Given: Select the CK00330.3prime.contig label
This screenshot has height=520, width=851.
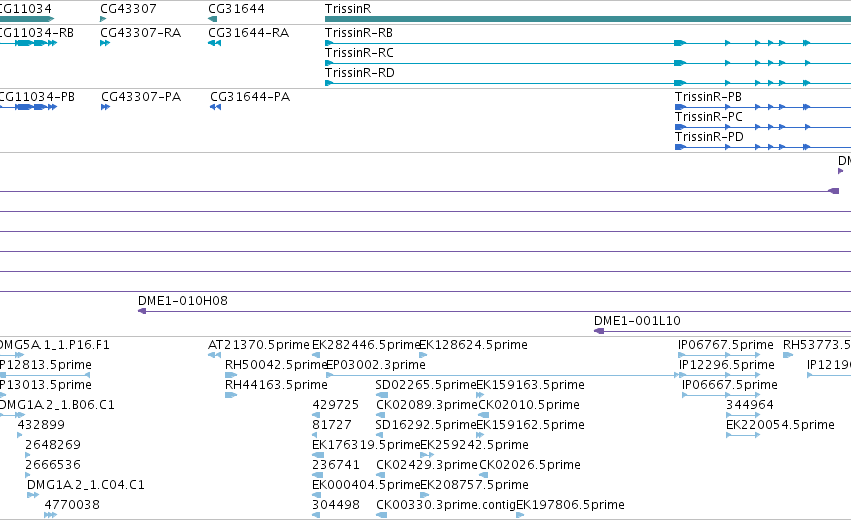Looking at the screenshot, I should pyautogui.click(x=446, y=505).
